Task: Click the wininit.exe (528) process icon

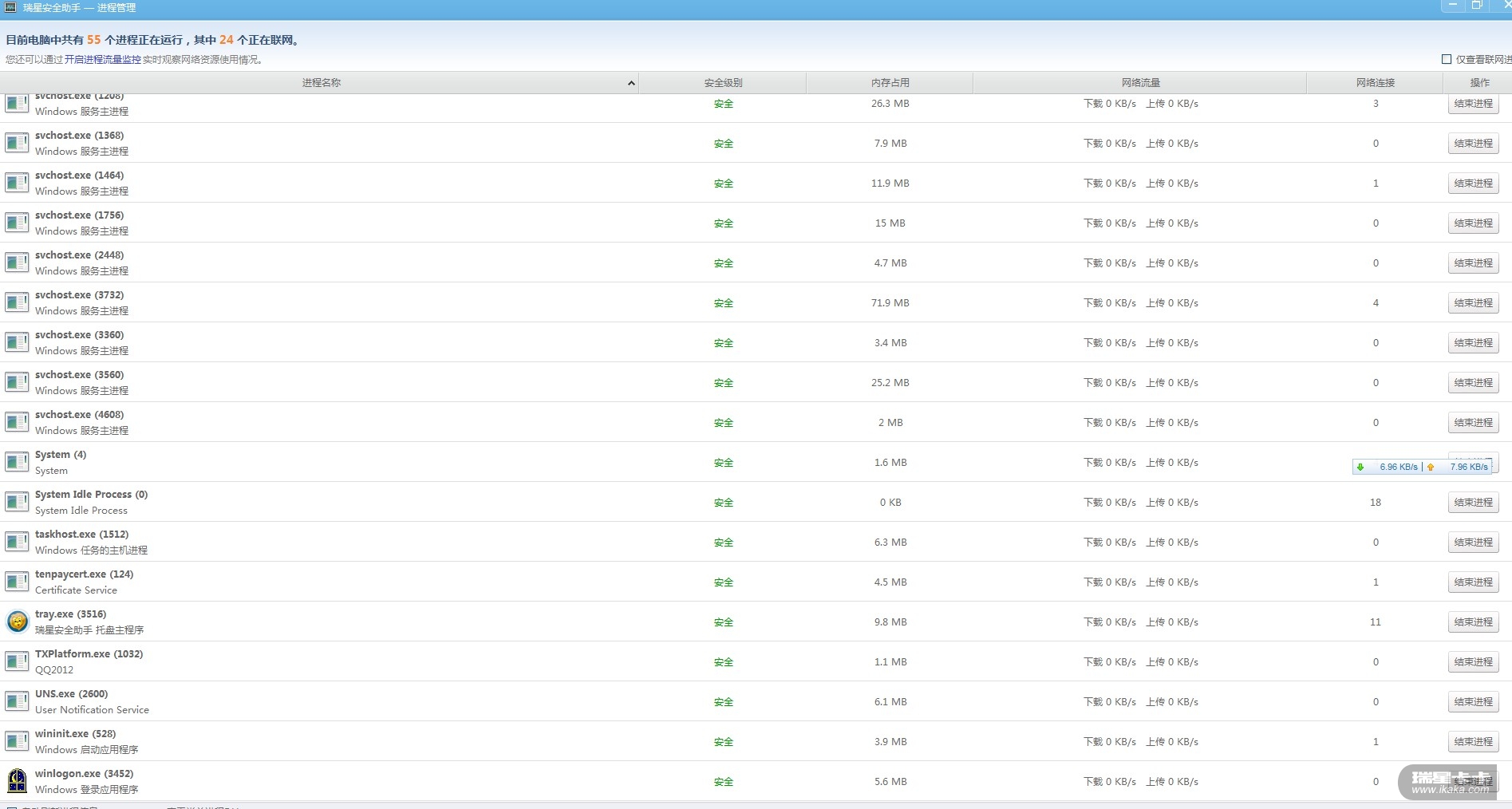Action: click(x=17, y=741)
